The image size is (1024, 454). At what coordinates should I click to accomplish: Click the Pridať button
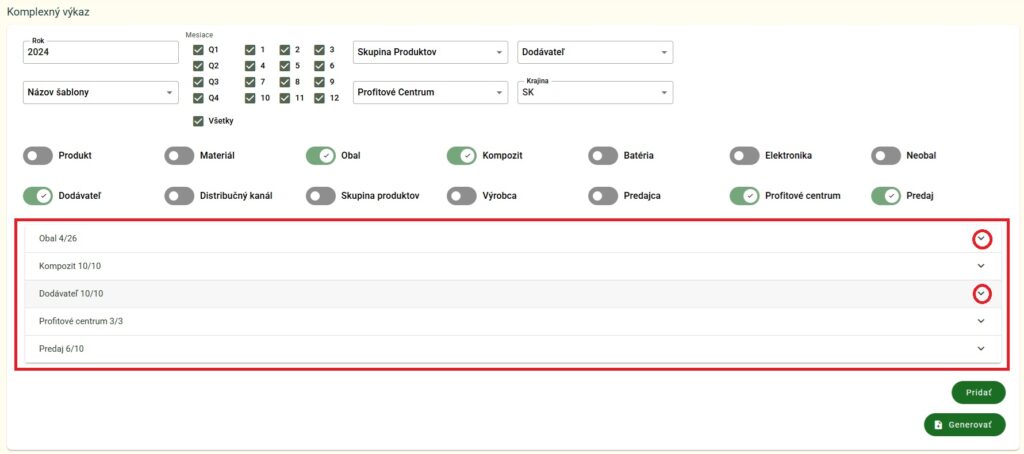[978, 393]
